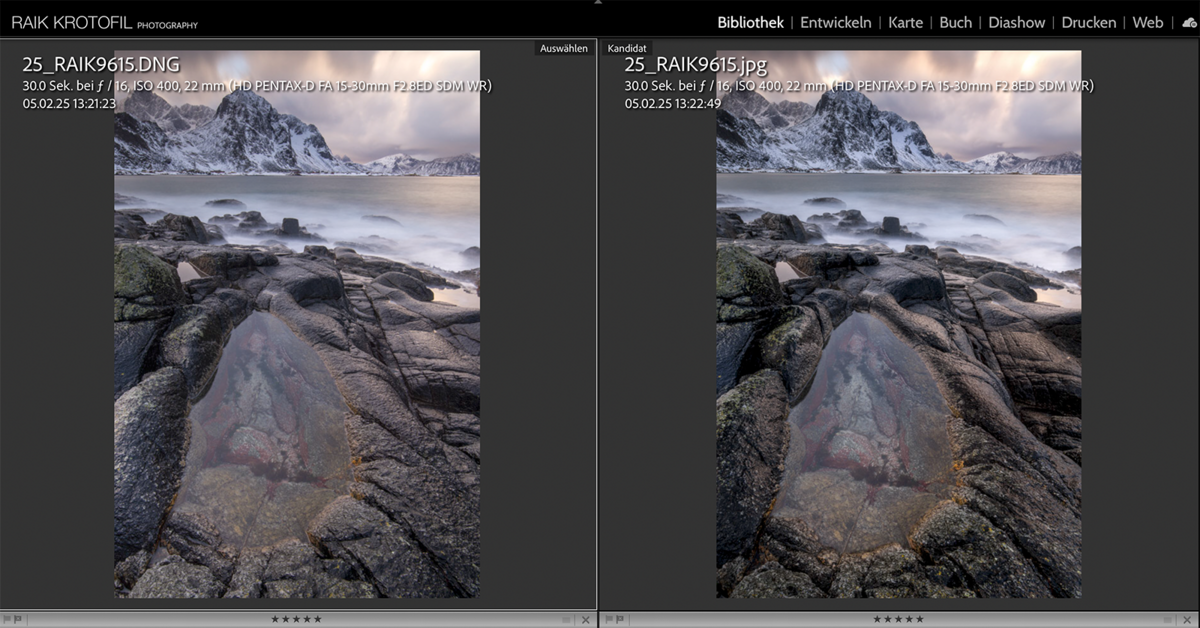Collapse the top module picker panel arrow
This screenshot has width=1200, height=628.
(x=599, y=3)
